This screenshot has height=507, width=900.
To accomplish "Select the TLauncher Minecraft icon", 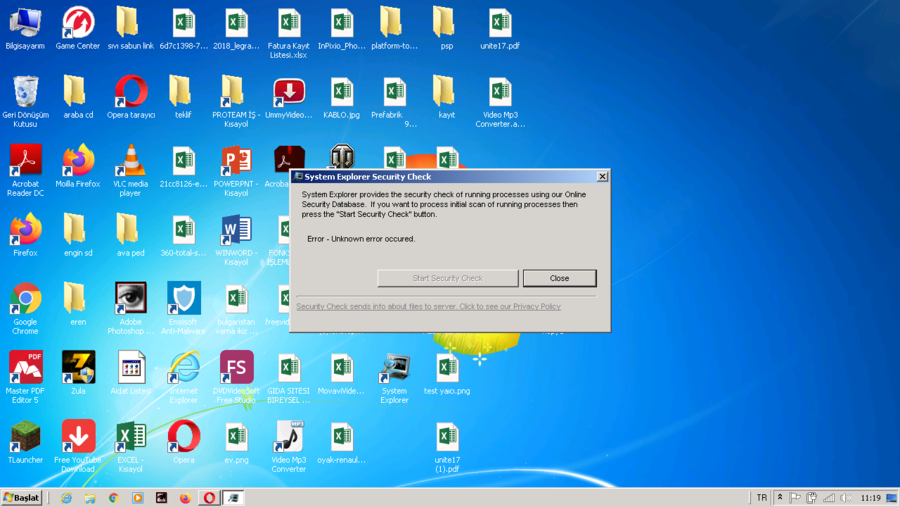I will [25, 442].
